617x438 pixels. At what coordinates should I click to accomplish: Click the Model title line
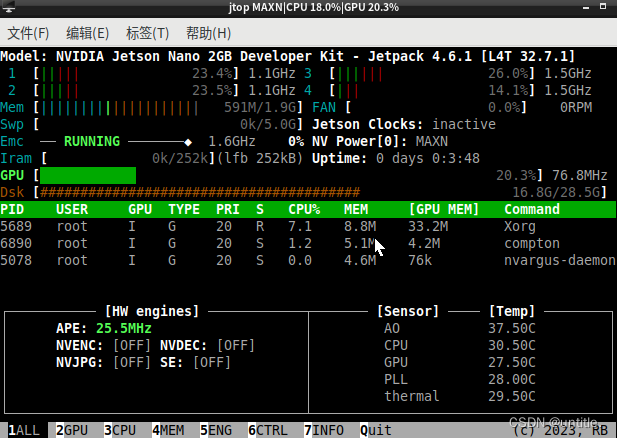288,56
